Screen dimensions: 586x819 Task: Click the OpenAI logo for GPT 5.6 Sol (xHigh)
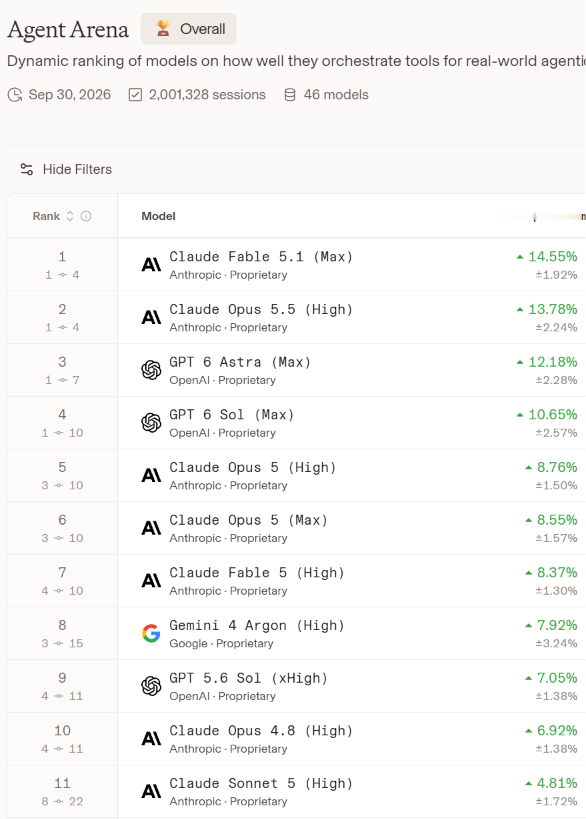coord(151,686)
